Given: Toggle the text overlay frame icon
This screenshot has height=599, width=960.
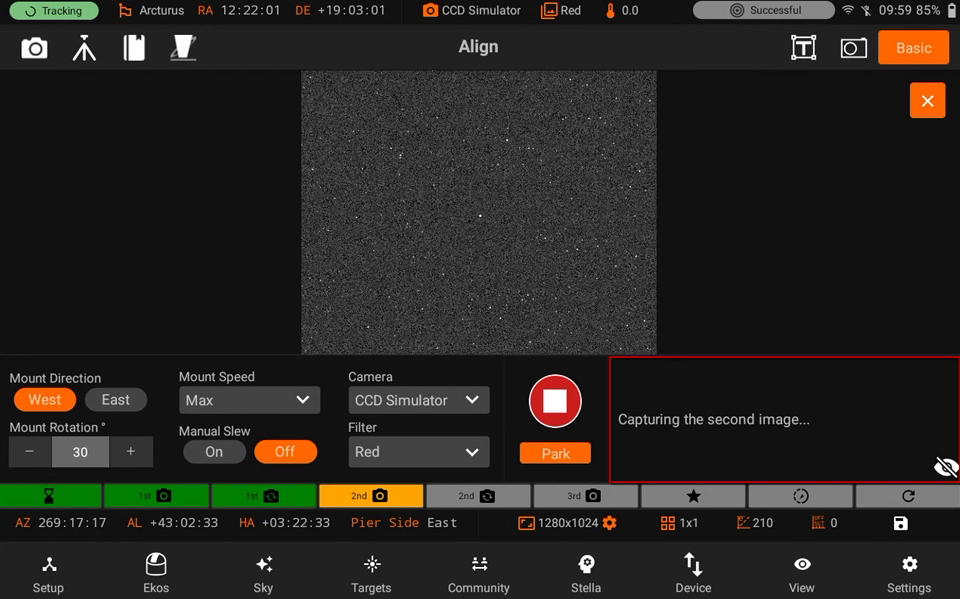Looking at the screenshot, I should [803, 48].
